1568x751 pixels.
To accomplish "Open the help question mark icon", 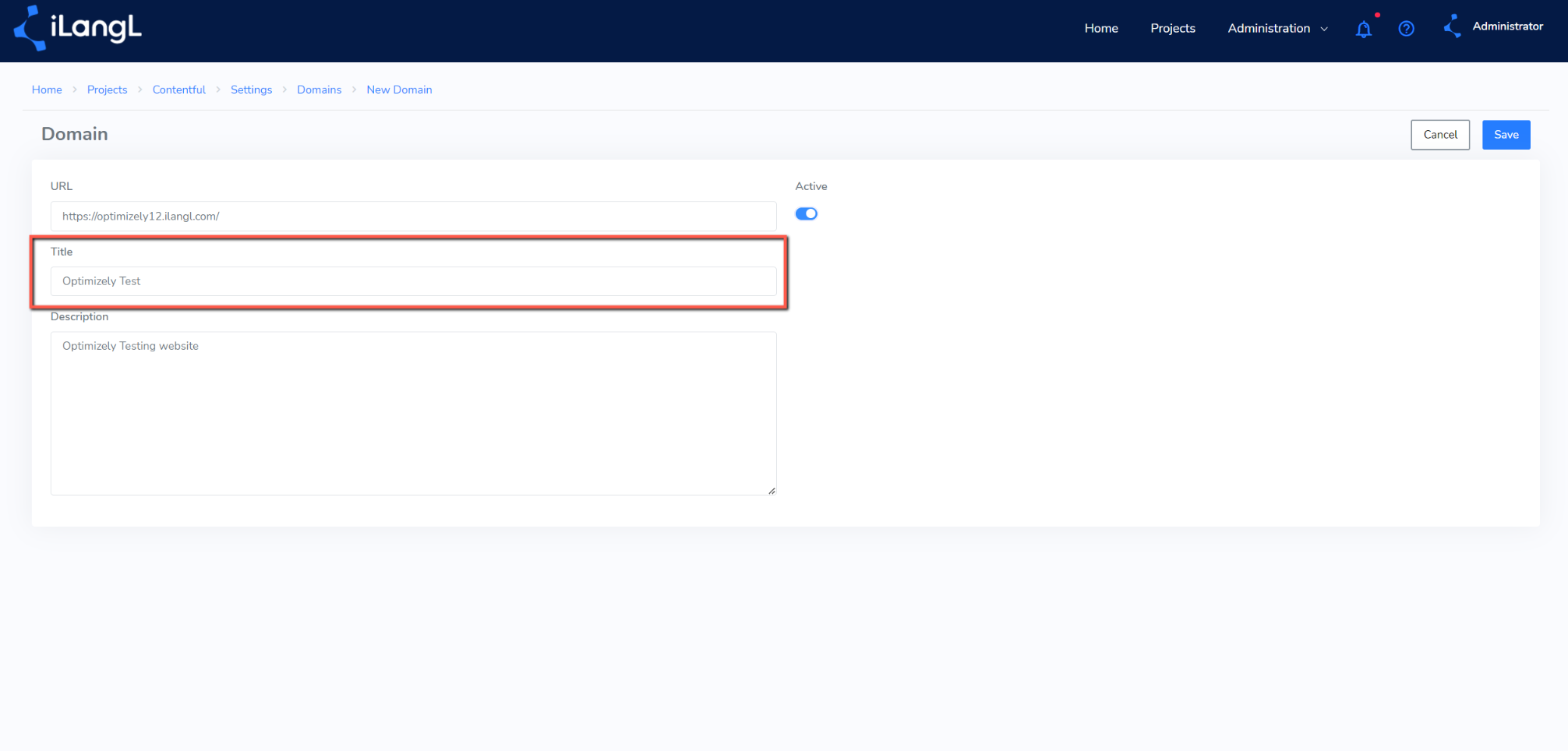I will pyautogui.click(x=1406, y=29).
